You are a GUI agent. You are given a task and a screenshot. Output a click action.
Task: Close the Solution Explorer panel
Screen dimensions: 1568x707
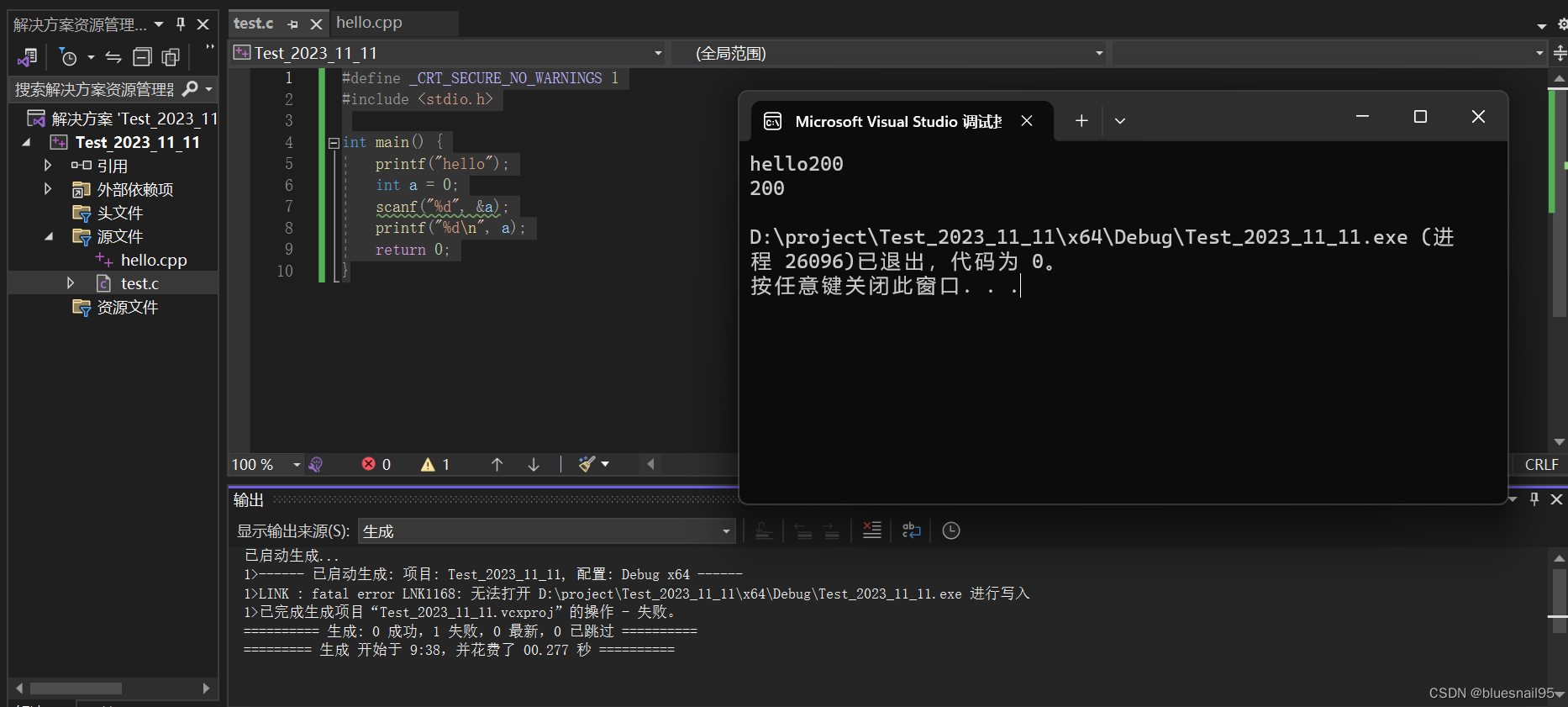pyautogui.click(x=203, y=24)
